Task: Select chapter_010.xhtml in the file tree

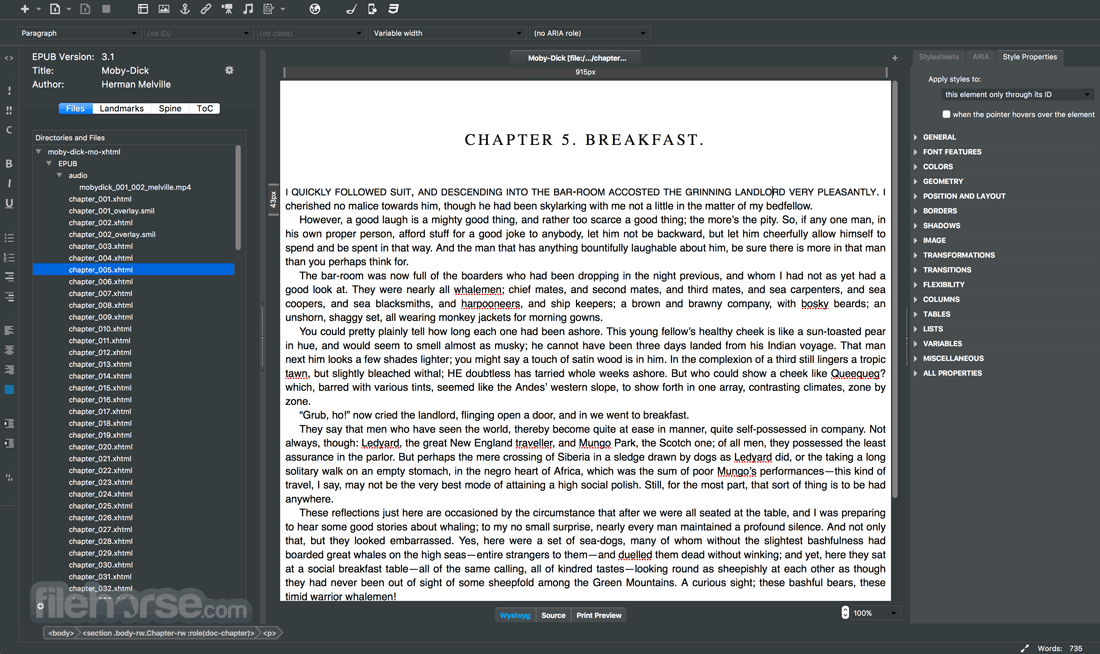Action: pos(100,329)
